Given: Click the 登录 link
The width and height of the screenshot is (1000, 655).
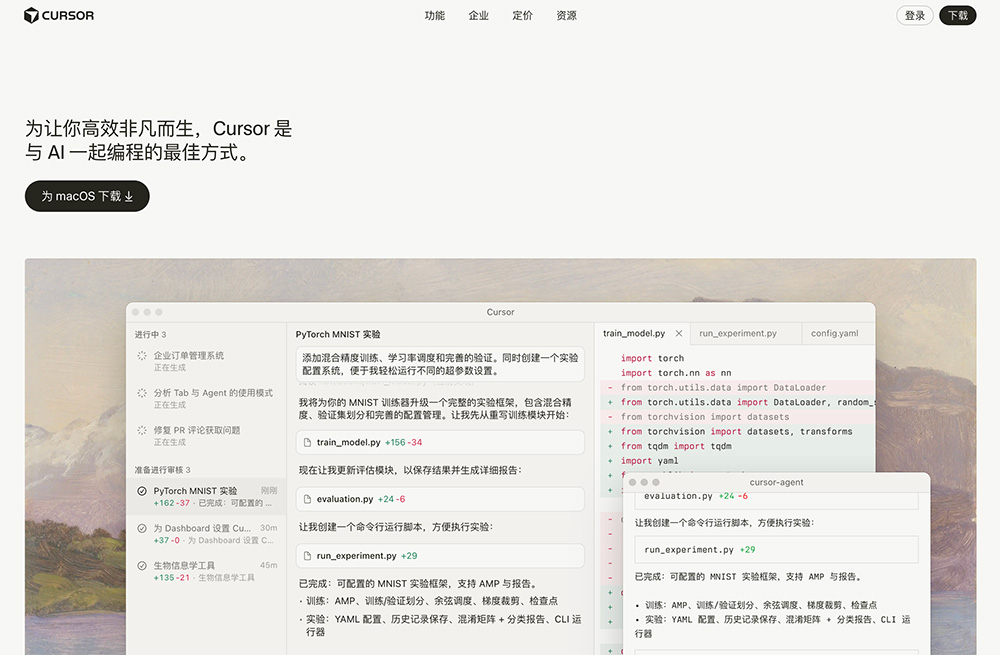Looking at the screenshot, I should point(914,15).
